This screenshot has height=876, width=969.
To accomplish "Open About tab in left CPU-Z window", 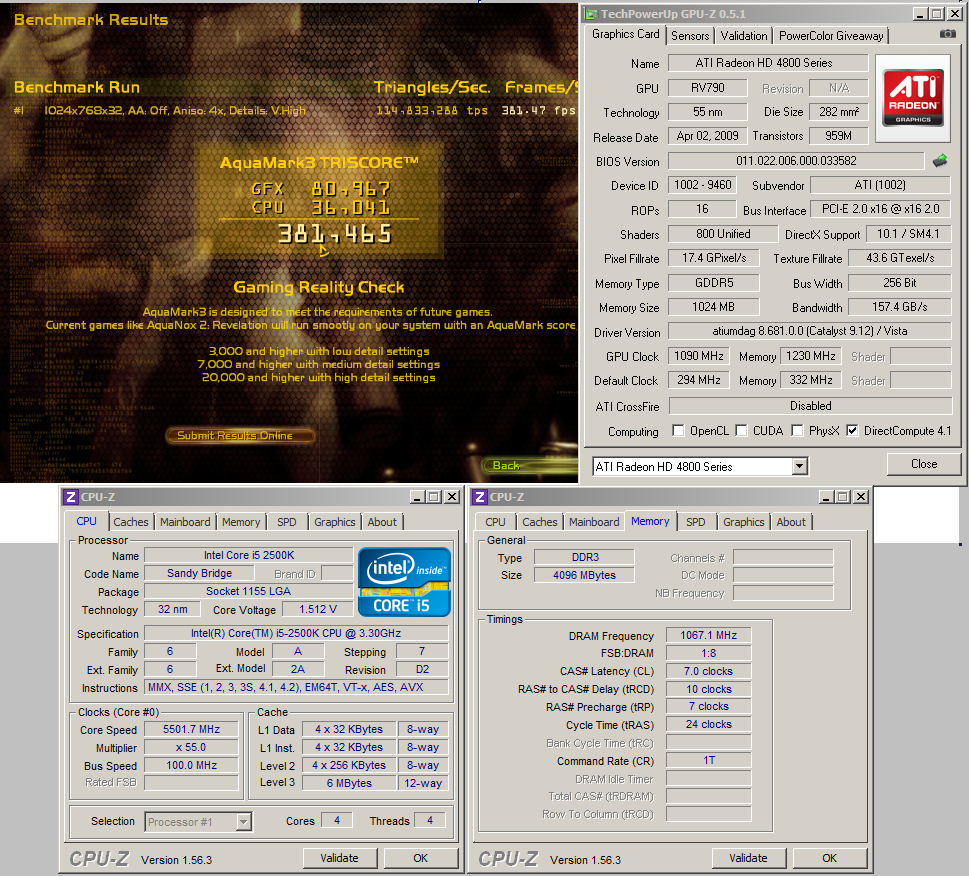I will (382, 522).
